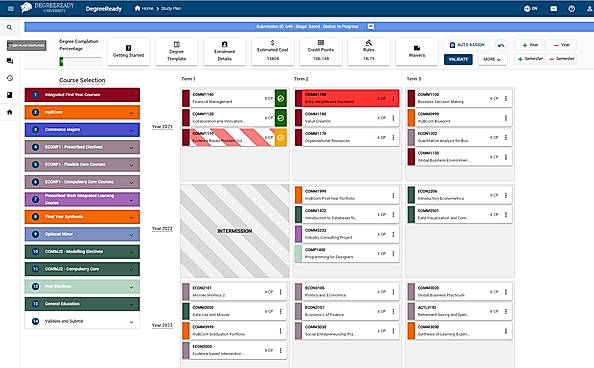Viewport: 594px width, 368px height.
Task: Open the Degree Template tab
Action: point(177,52)
